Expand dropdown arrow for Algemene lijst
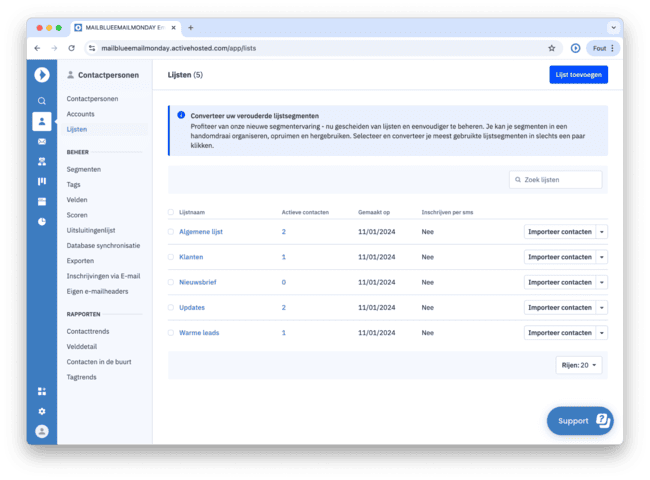 [x=602, y=232]
